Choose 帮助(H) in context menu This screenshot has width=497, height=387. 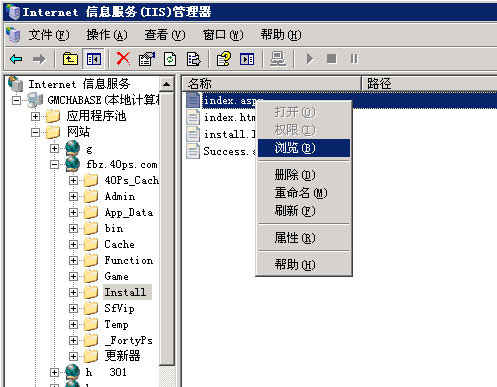coord(304,265)
